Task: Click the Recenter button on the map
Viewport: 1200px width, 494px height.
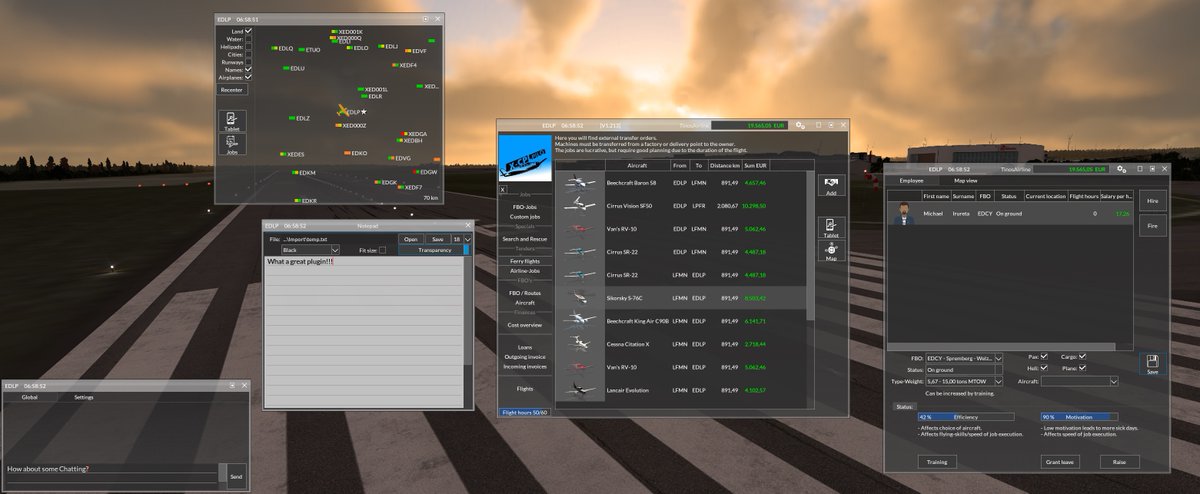Action: point(232,89)
